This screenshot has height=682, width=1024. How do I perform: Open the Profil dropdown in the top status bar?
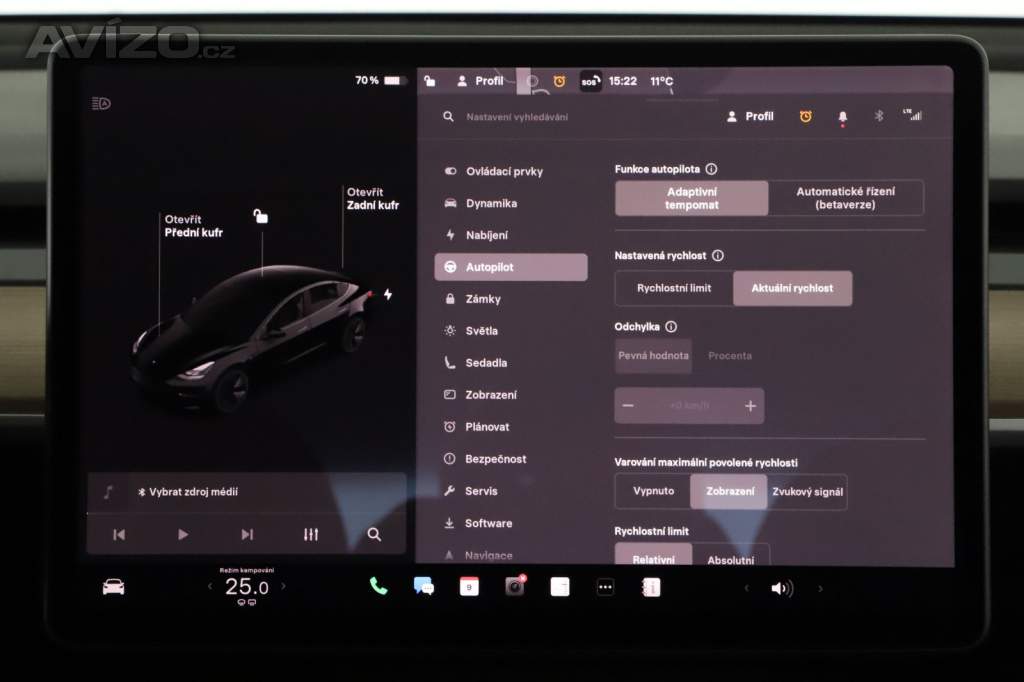pos(480,81)
